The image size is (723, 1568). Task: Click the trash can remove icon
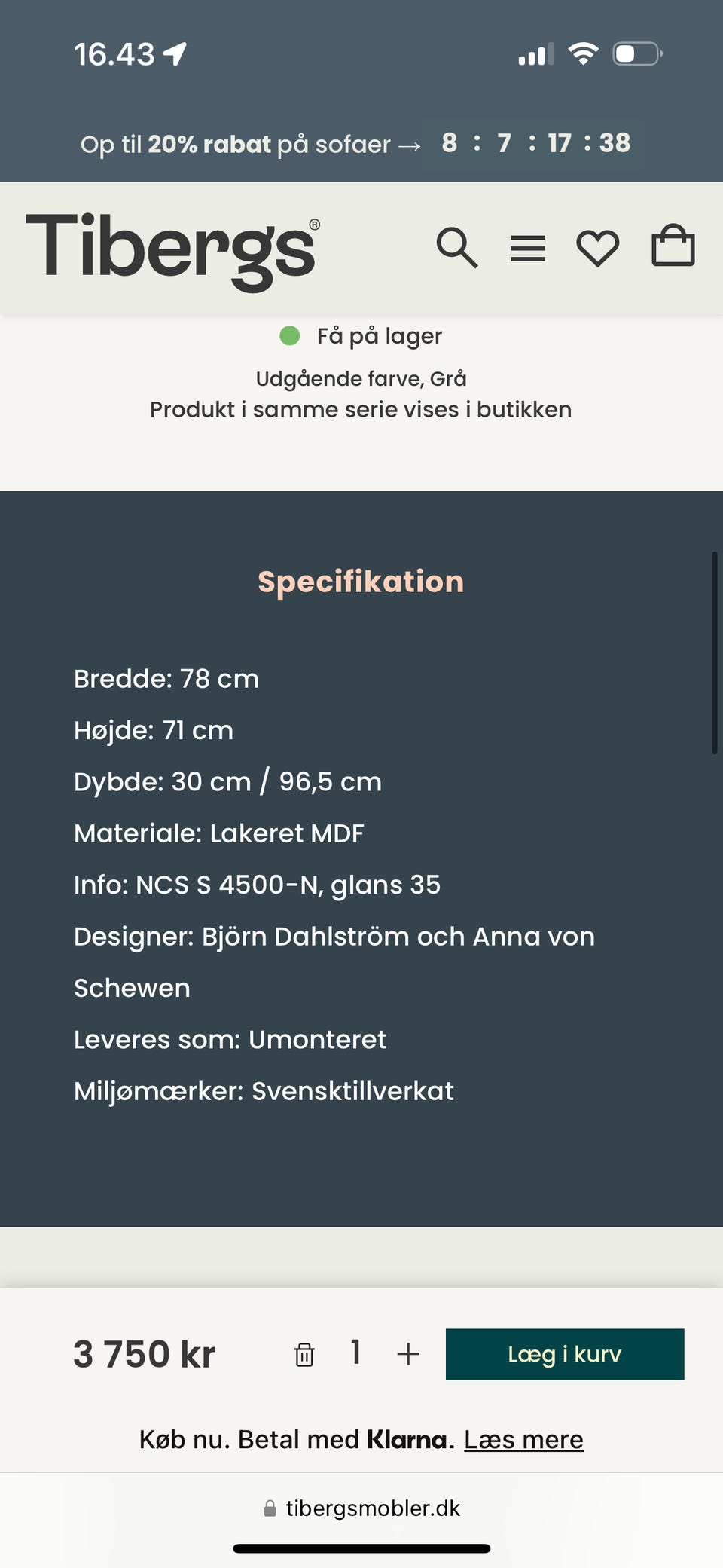coord(304,1354)
